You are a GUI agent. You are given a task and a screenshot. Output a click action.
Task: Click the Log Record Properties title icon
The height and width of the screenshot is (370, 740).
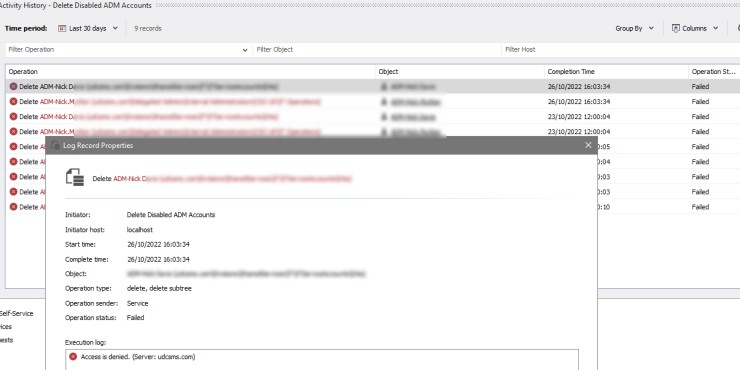(56, 145)
